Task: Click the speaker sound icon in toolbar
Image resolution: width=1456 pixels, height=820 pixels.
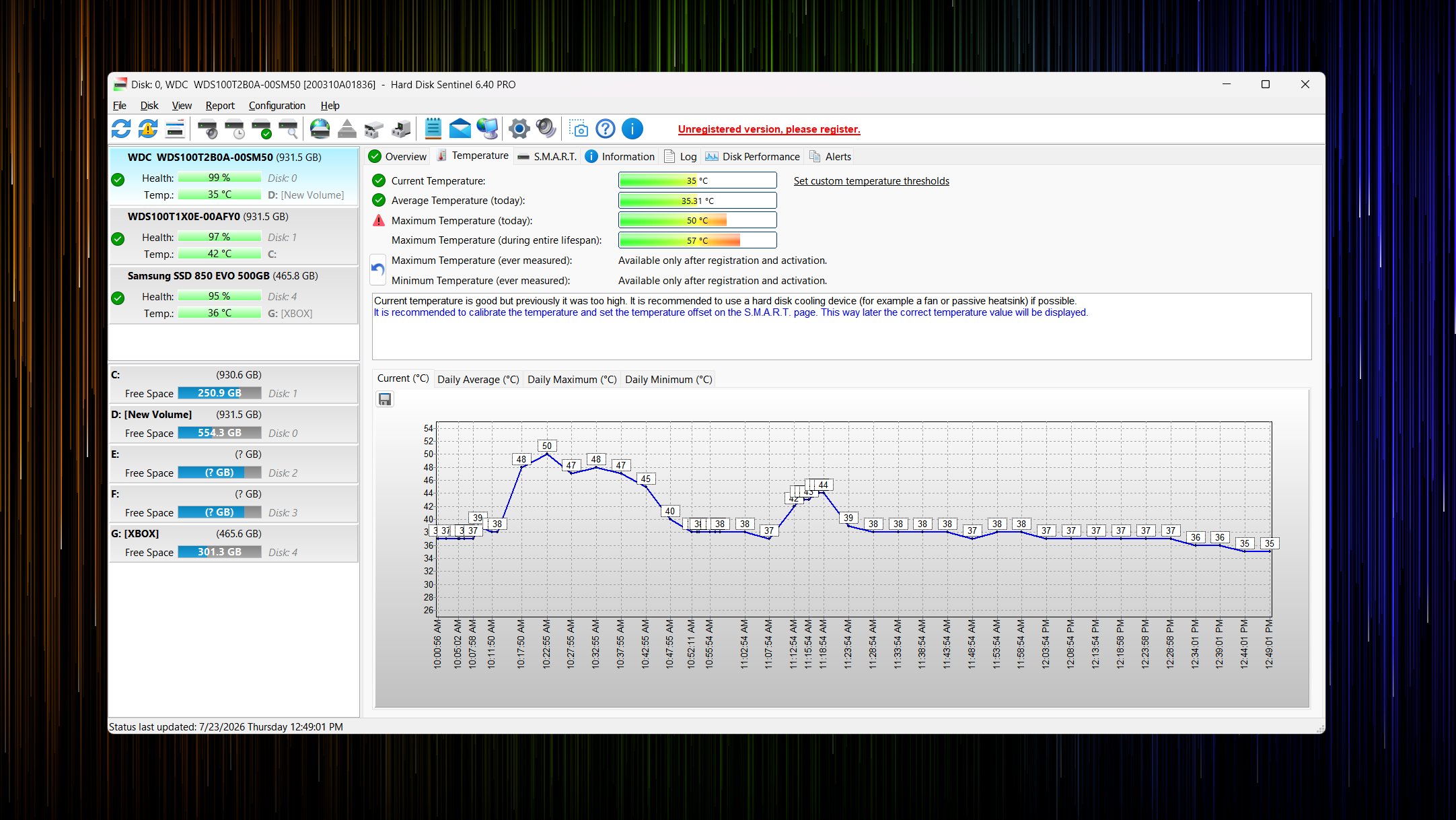Action: pyautogui.click(x=546, y=129)
